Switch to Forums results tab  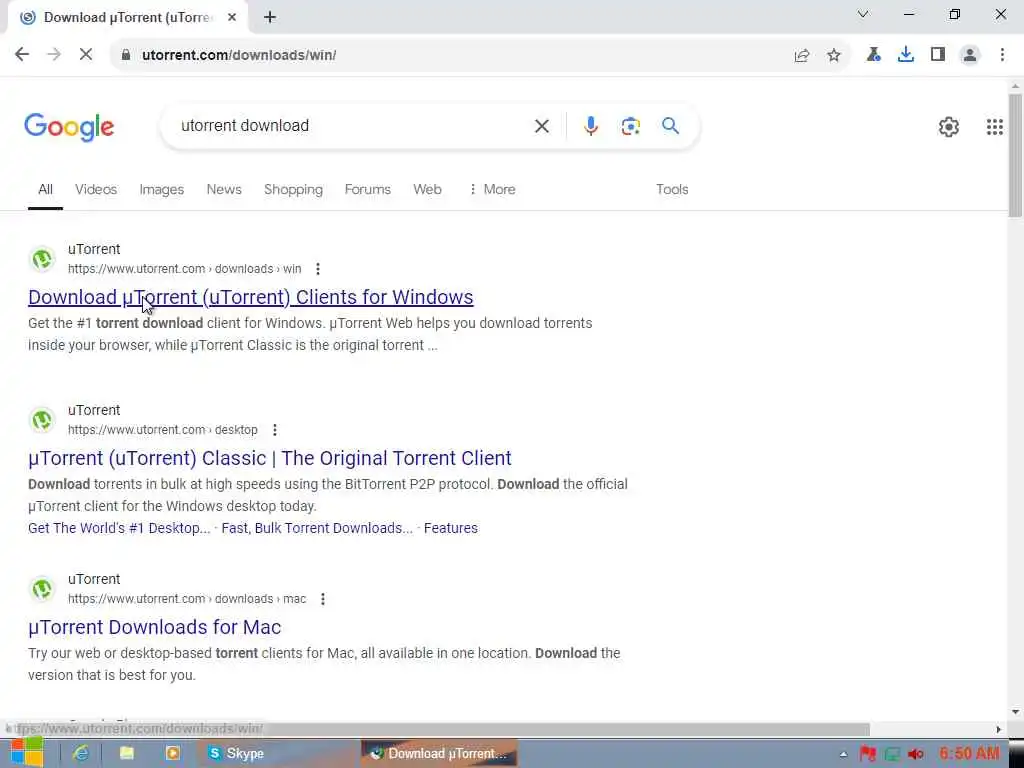point(368,189)
